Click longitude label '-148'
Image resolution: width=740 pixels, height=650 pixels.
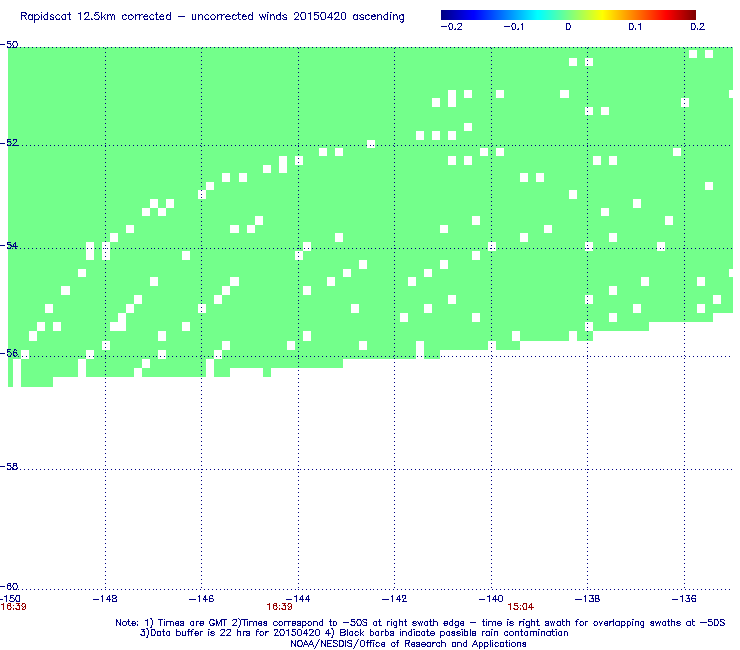(105, 599)
